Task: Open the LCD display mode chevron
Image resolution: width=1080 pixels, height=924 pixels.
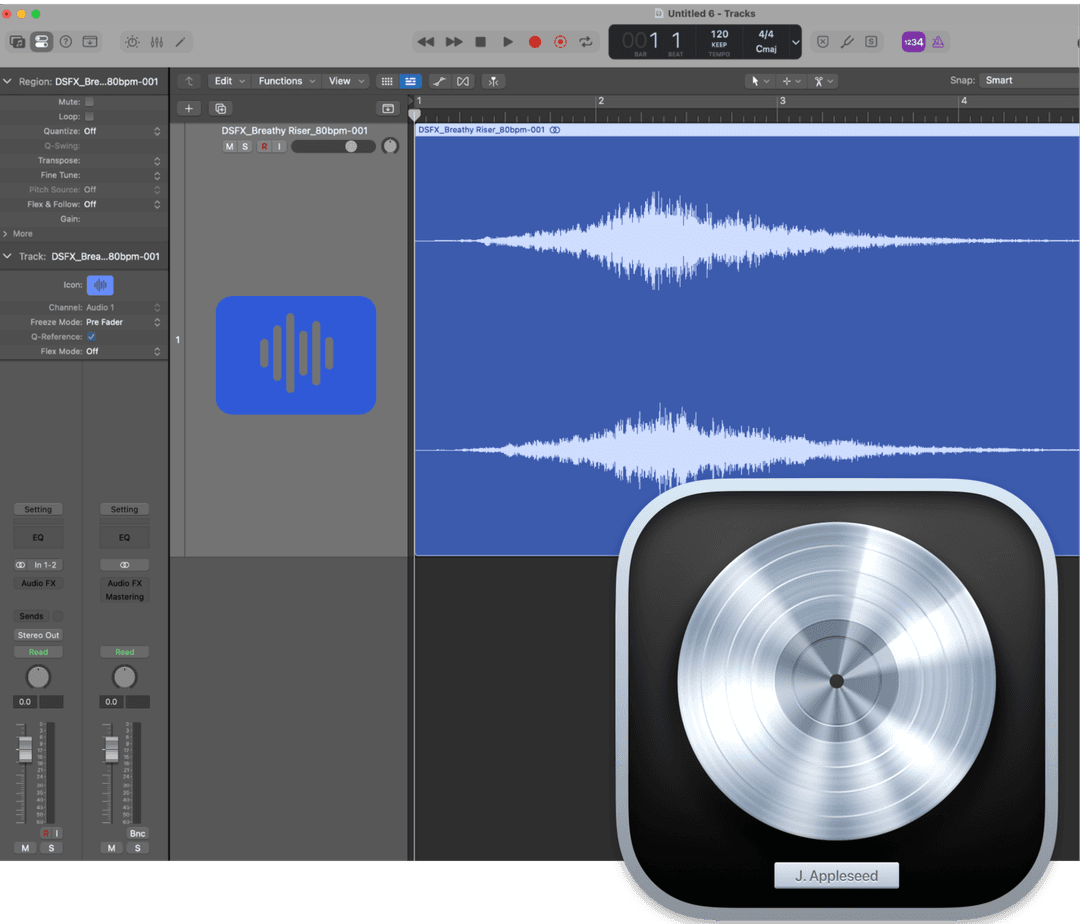Action: 796,42
